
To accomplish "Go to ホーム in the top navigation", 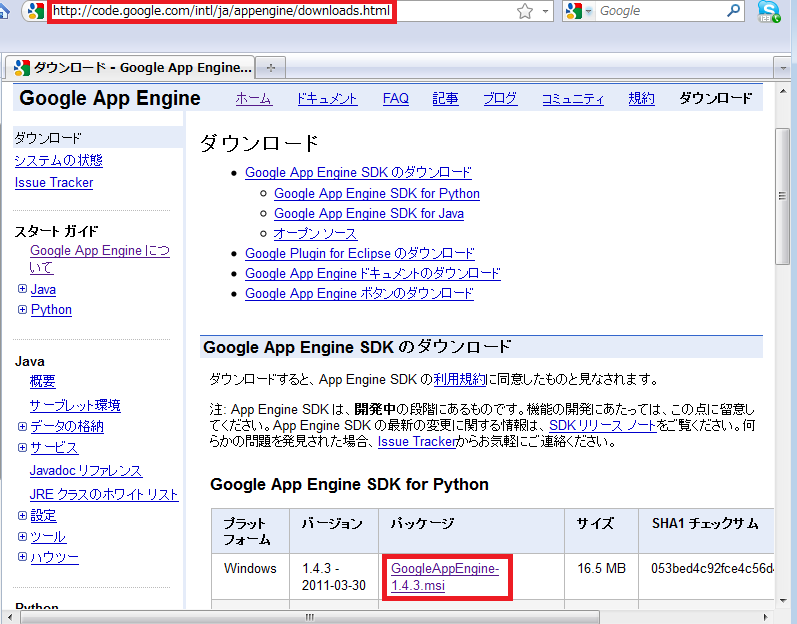I will 254,98.
